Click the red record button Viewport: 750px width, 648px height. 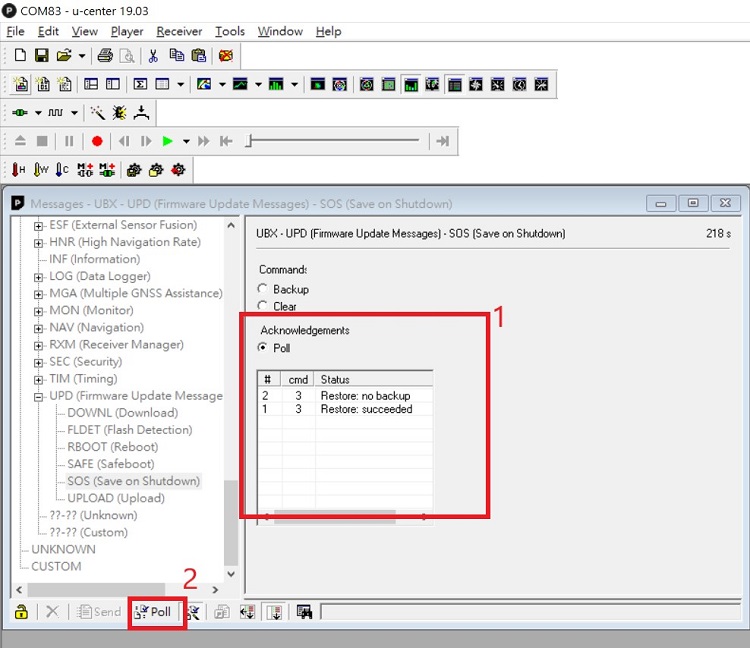(x=97, y=142)
